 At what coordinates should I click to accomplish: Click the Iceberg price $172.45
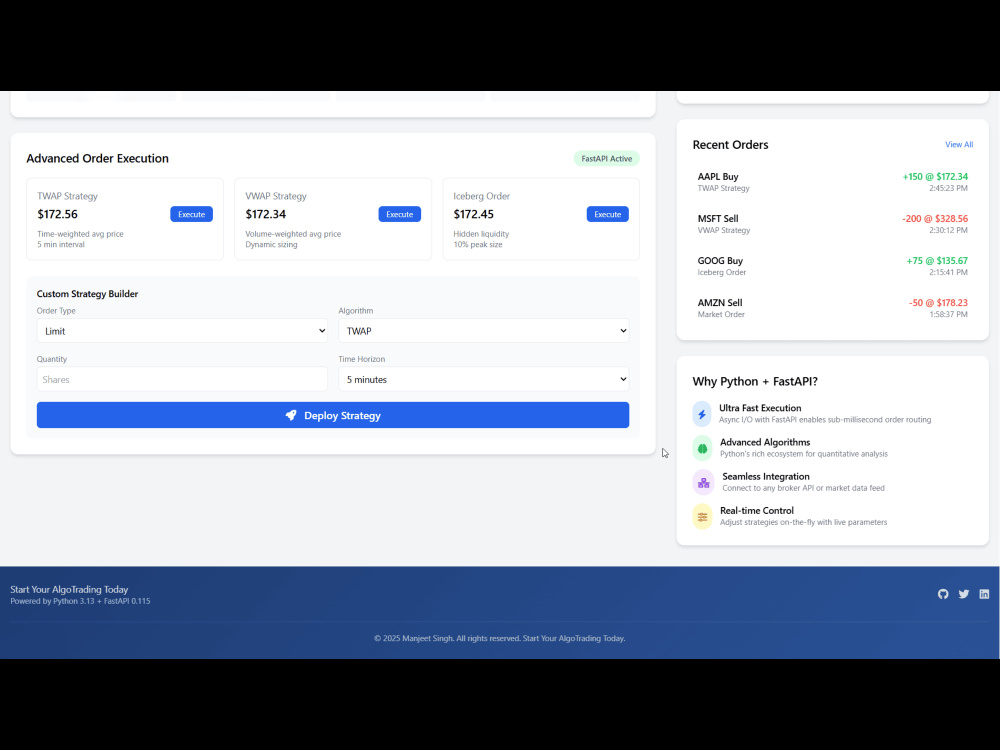click(x=473, y=214)
